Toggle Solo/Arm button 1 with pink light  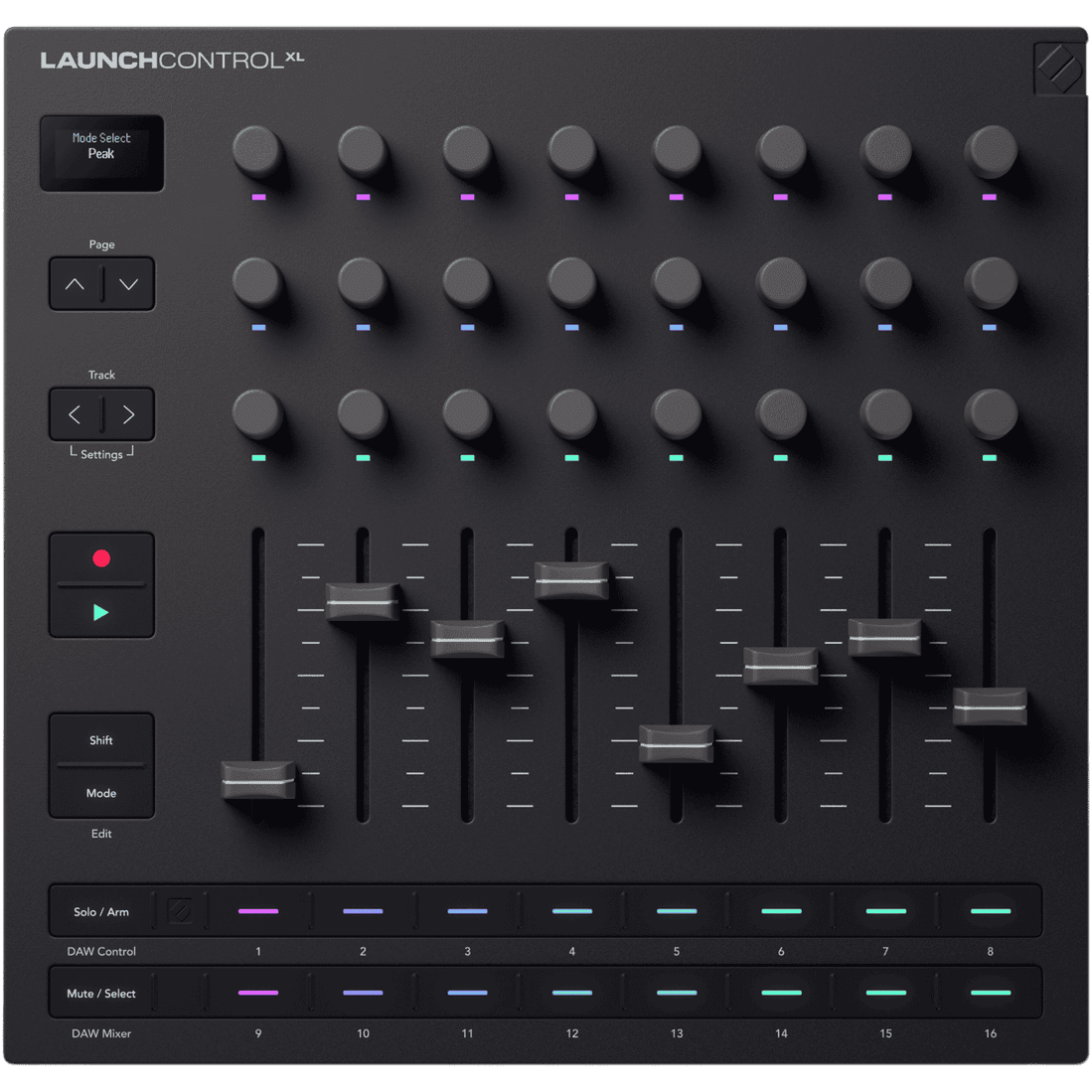click(x=258, y=911)
